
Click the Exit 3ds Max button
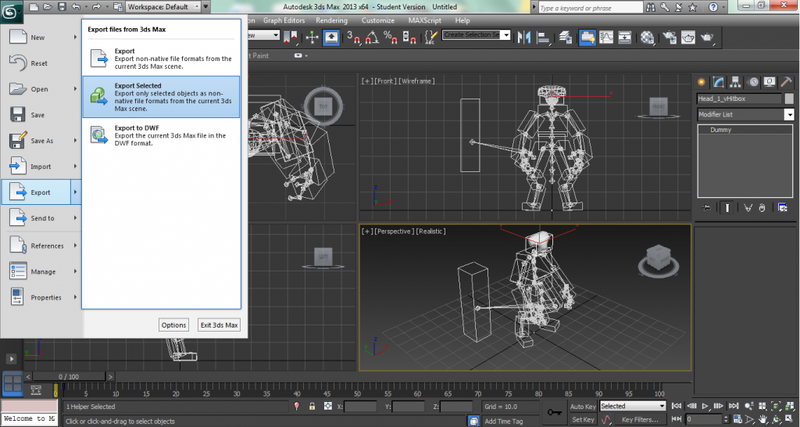(219, 325)
